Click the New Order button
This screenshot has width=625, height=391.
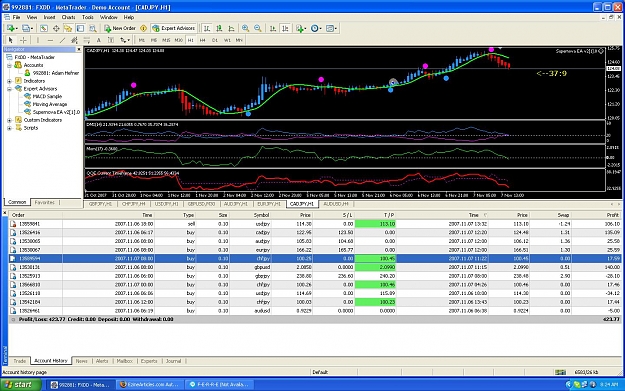tap(120, 28)
